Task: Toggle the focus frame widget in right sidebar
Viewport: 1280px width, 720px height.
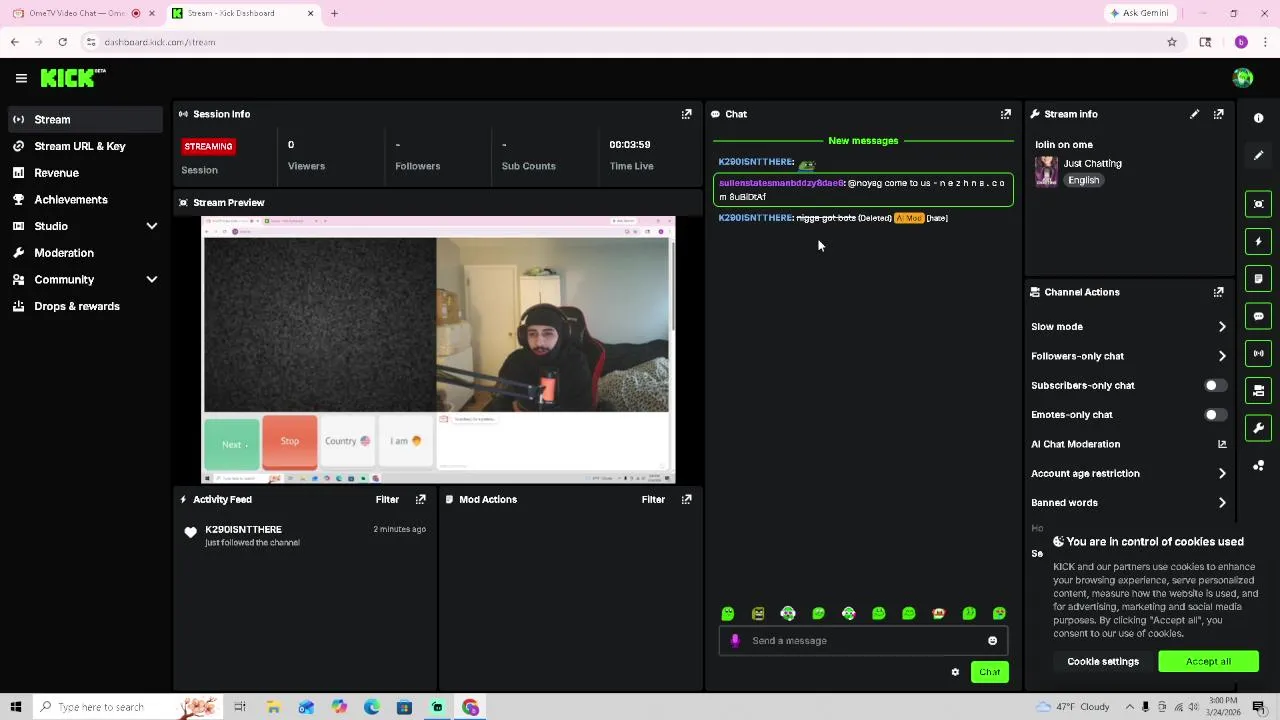Action: click(1258, 204)
